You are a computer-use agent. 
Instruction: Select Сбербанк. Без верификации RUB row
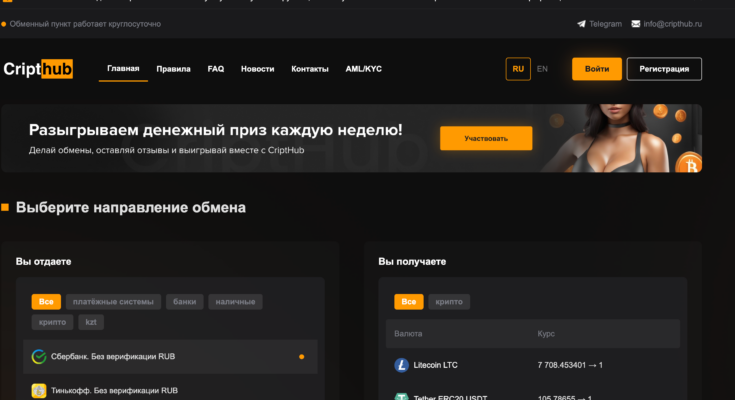(170, 357)
